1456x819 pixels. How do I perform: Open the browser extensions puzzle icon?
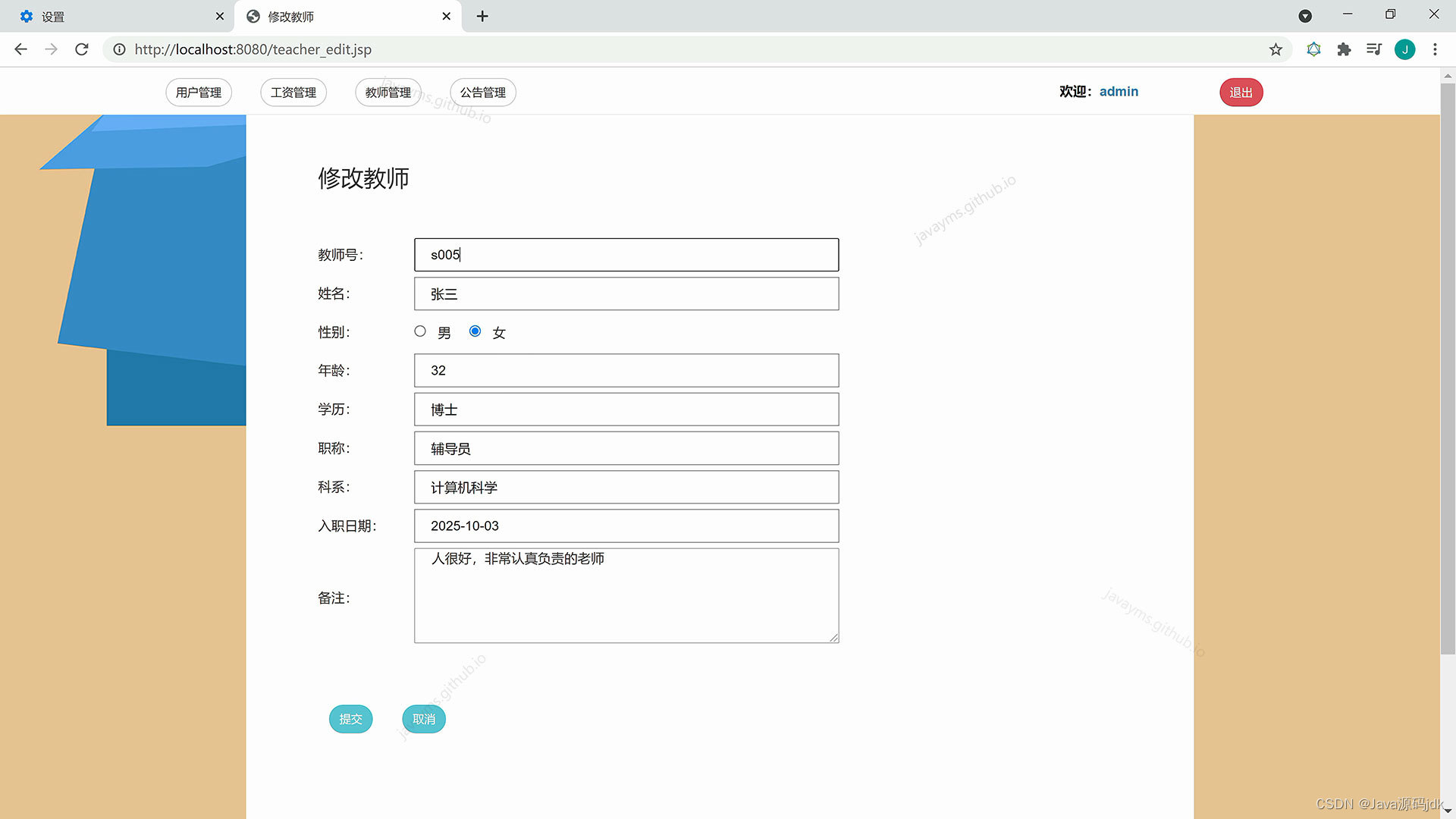[x=1344, y=49]
